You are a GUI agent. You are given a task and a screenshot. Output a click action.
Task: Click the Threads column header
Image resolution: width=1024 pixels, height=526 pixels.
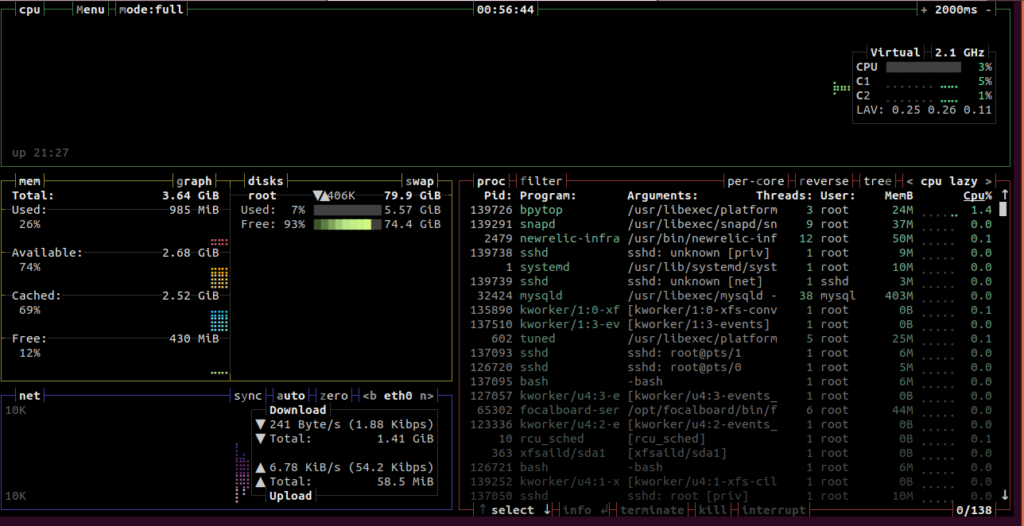pos(785,195)
